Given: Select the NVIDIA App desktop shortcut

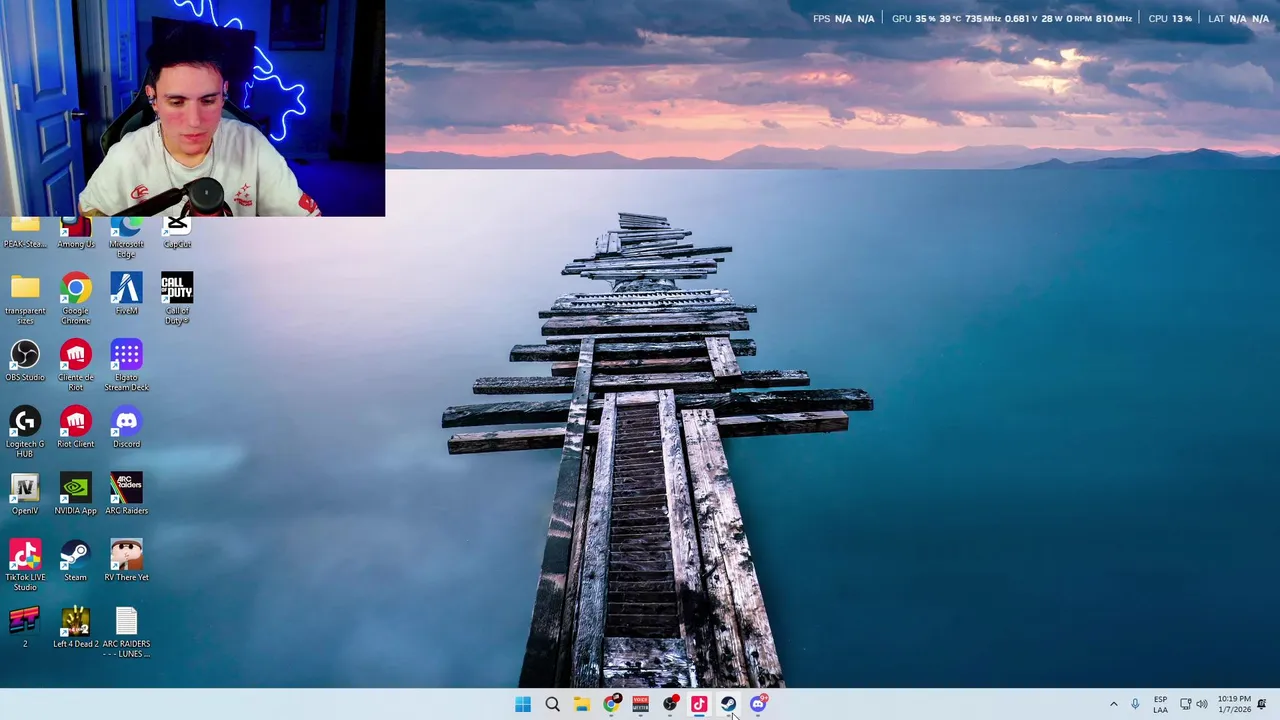Looking at the screenshot, I should click(x=76, y=494).
